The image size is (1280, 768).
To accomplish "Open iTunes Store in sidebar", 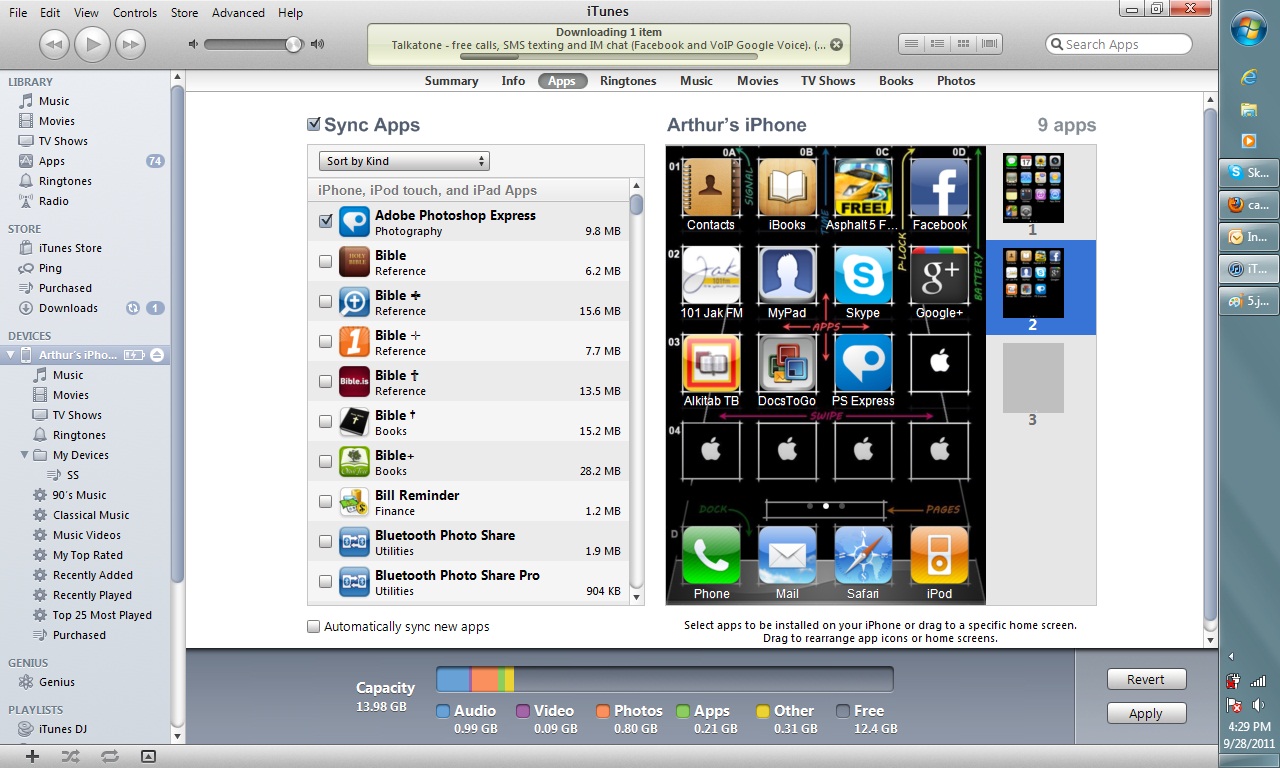I will [70, 248].
